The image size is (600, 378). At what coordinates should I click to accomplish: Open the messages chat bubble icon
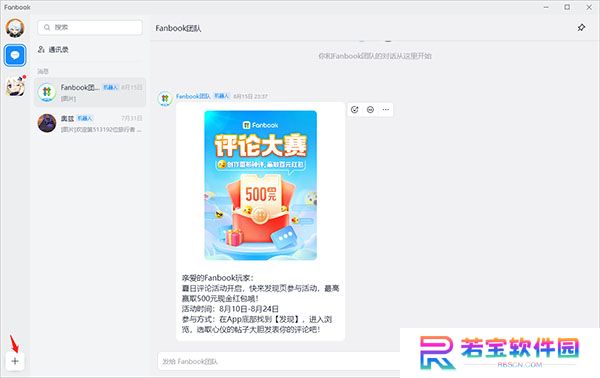click(x=15, y=55)
